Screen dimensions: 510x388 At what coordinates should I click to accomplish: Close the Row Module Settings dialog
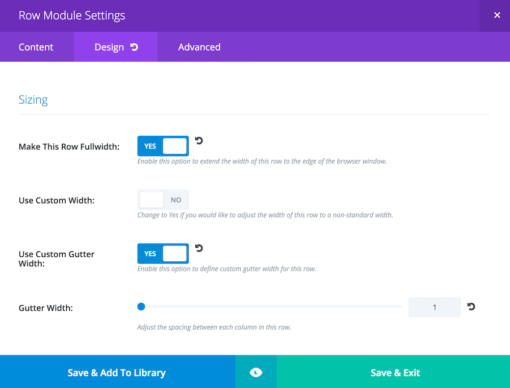(497, 15)
